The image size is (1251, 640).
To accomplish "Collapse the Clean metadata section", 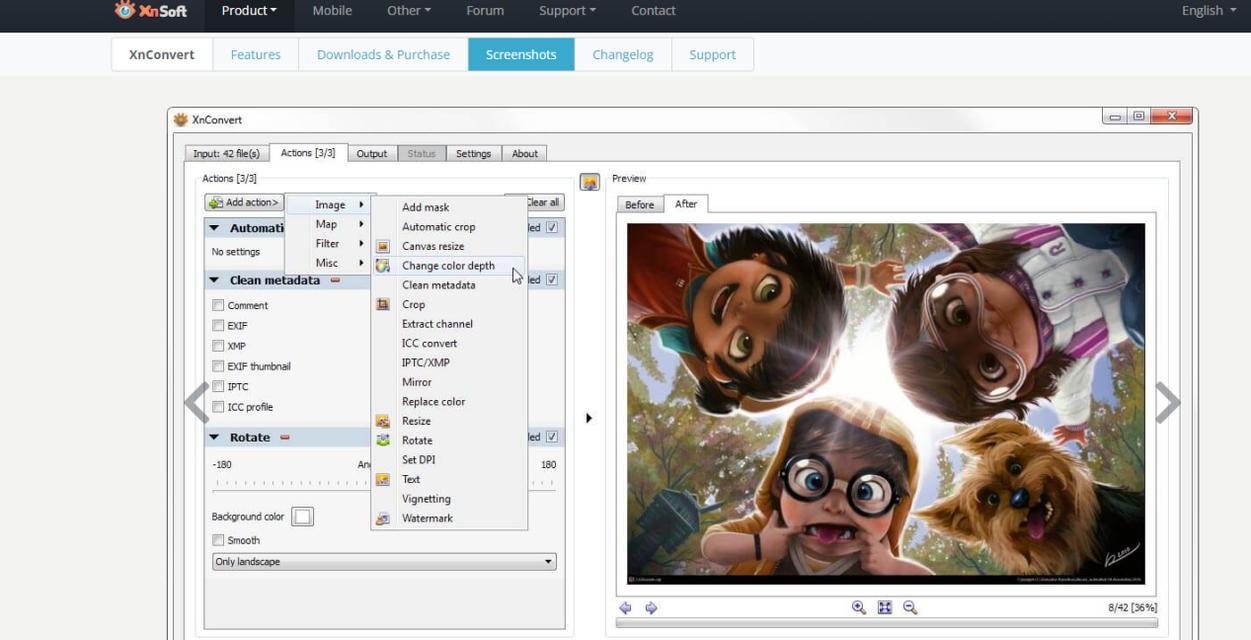I will 214,280.
